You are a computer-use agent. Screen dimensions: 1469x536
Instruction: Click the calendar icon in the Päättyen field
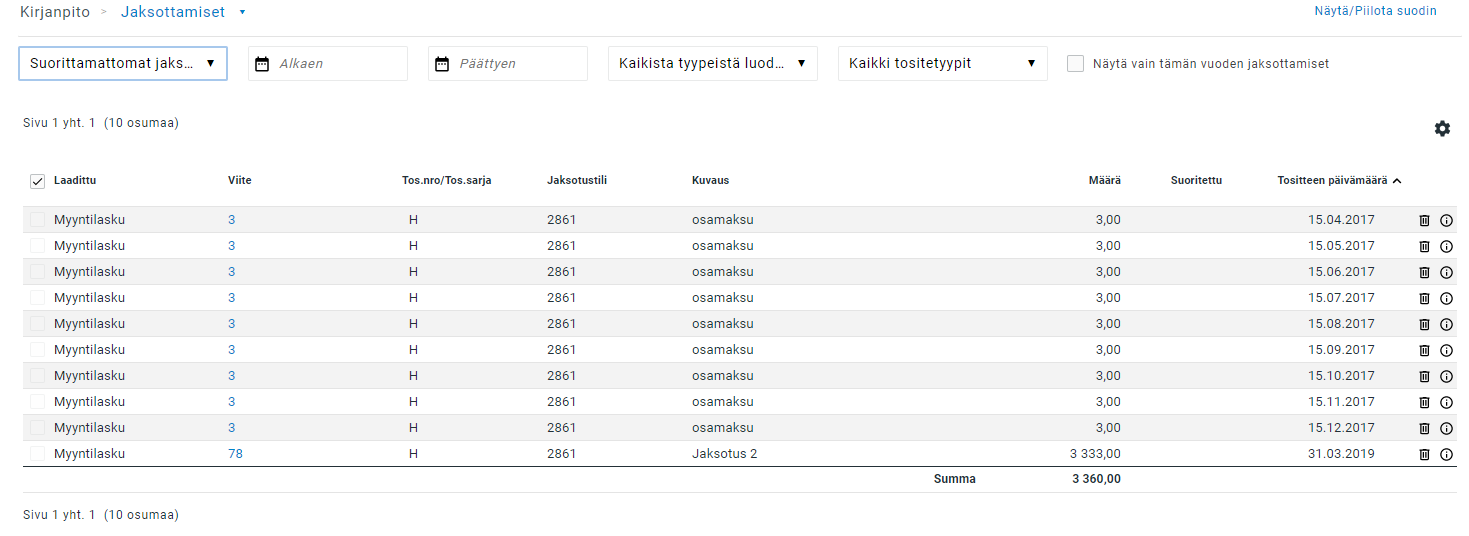coord(442,64)
